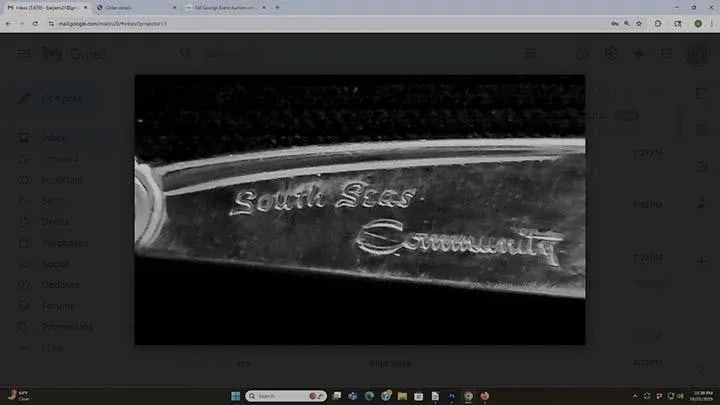Click the browser forward arrow

21,23
